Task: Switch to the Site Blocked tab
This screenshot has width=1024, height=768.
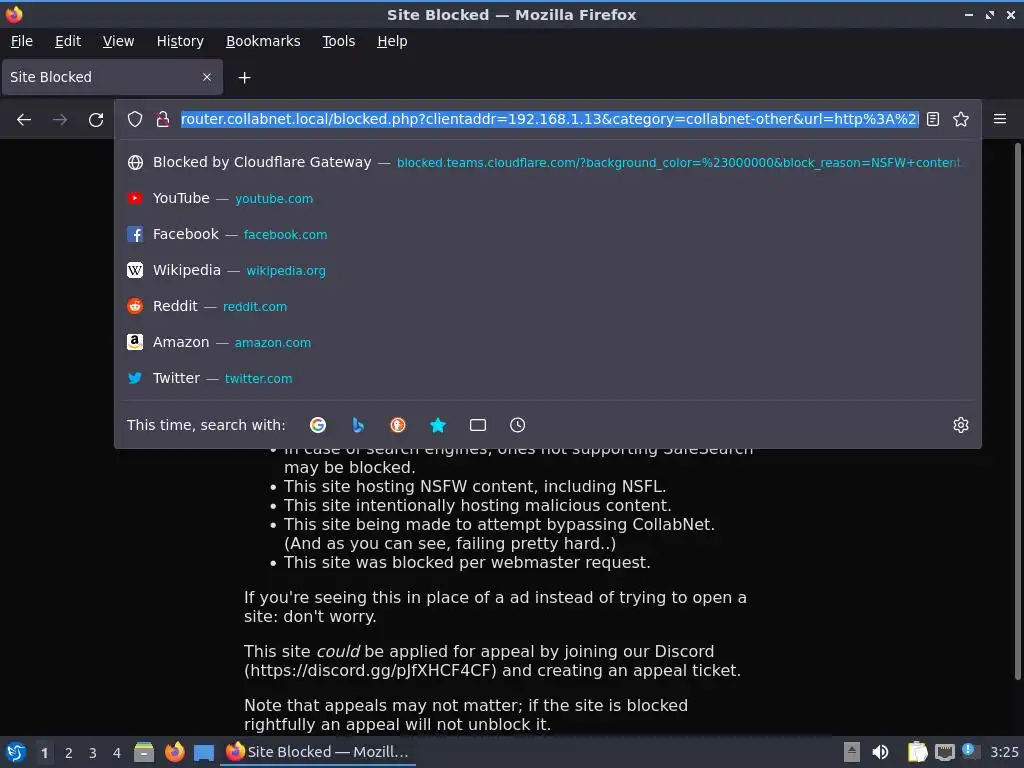Action: (x=112, y=77)
